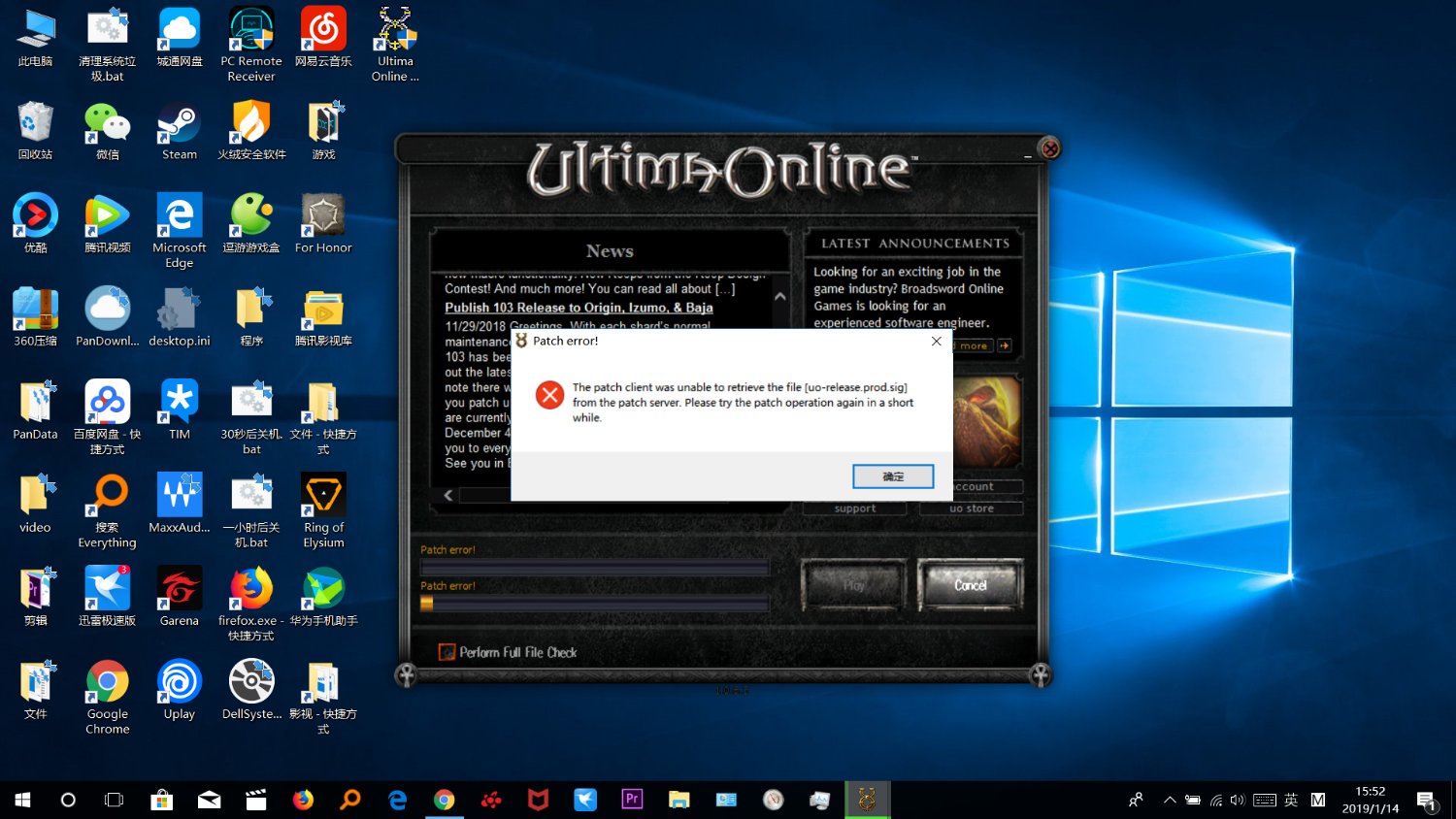Open the Microsoft Store from the taskbar
This screenshot has height=819, width=1456.
tap(161, 800)
